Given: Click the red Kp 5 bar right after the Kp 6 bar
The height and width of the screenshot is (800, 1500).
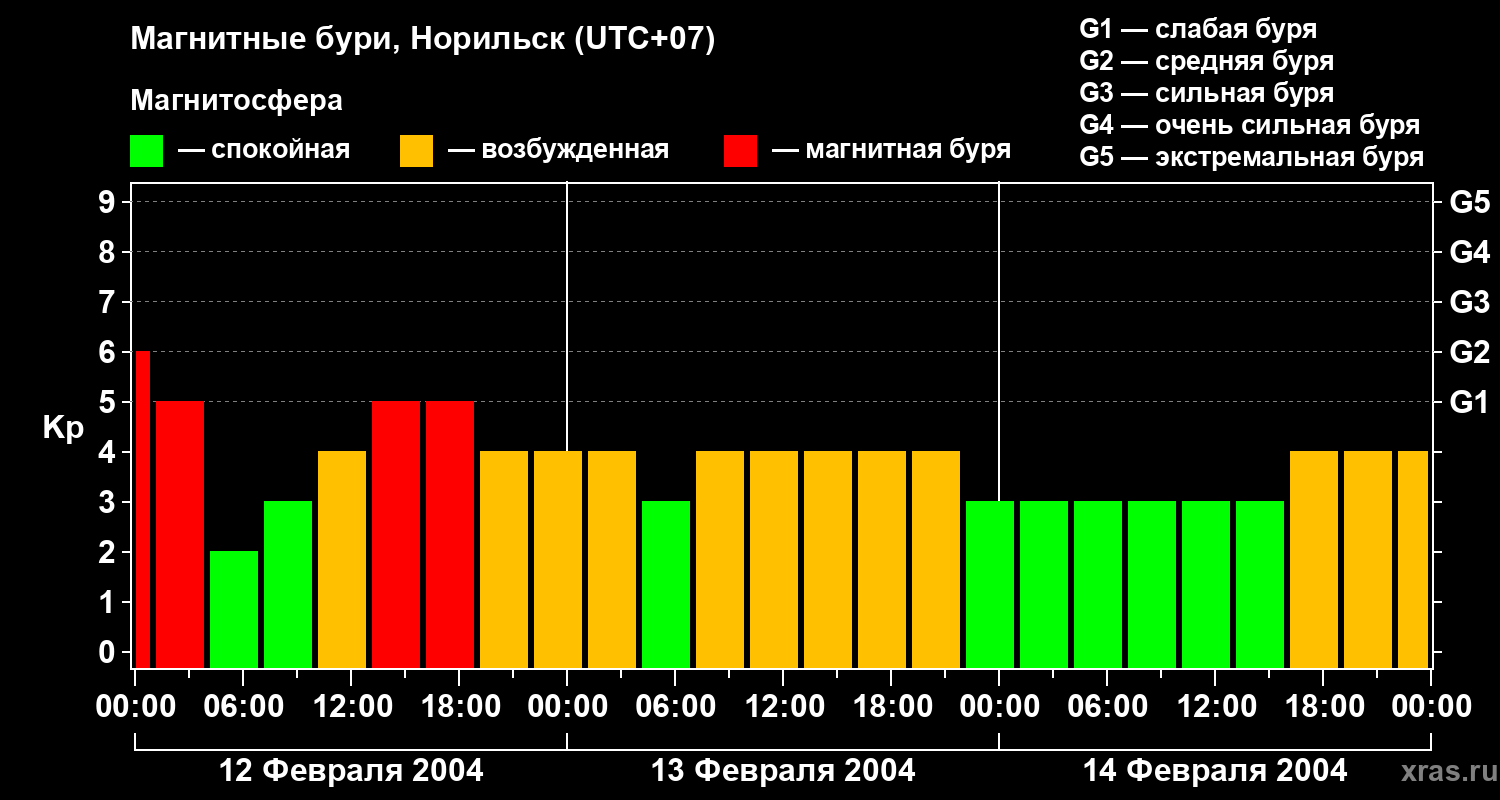Looking at the screenshot, I should click(x=180, y=534).
